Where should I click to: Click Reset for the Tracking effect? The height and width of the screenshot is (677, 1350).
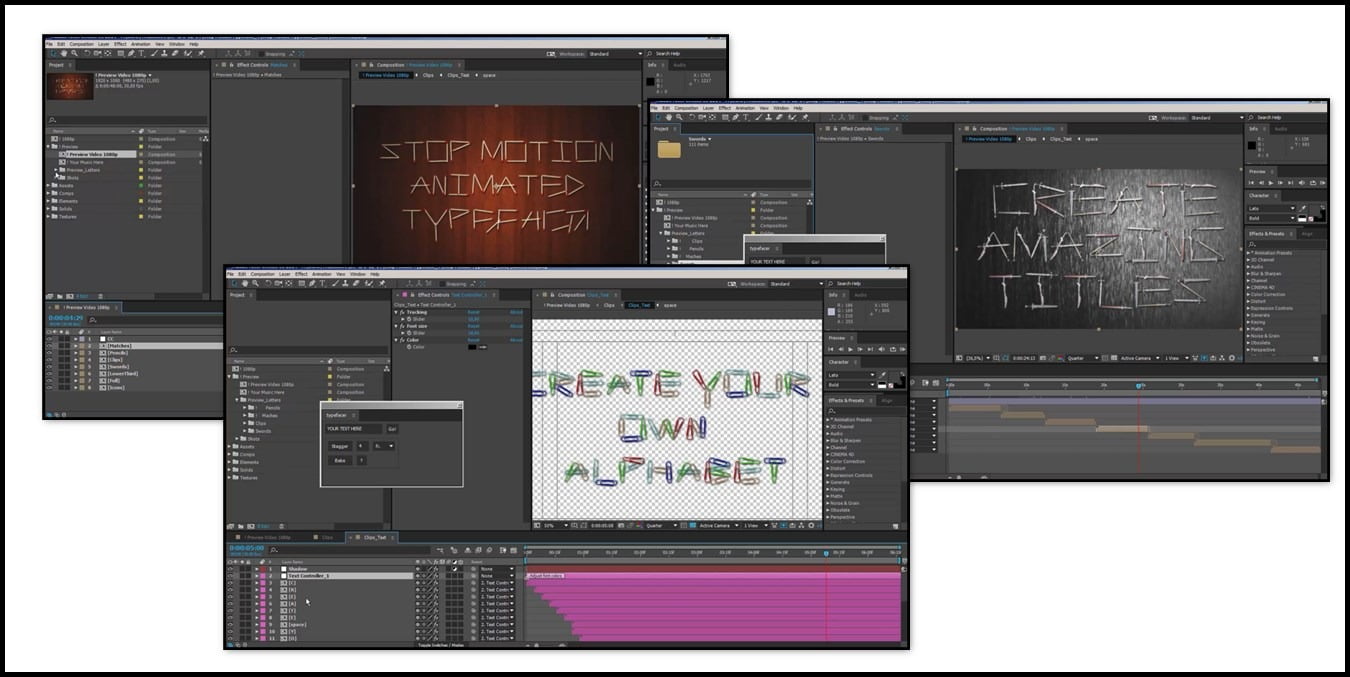coord(474,312)
